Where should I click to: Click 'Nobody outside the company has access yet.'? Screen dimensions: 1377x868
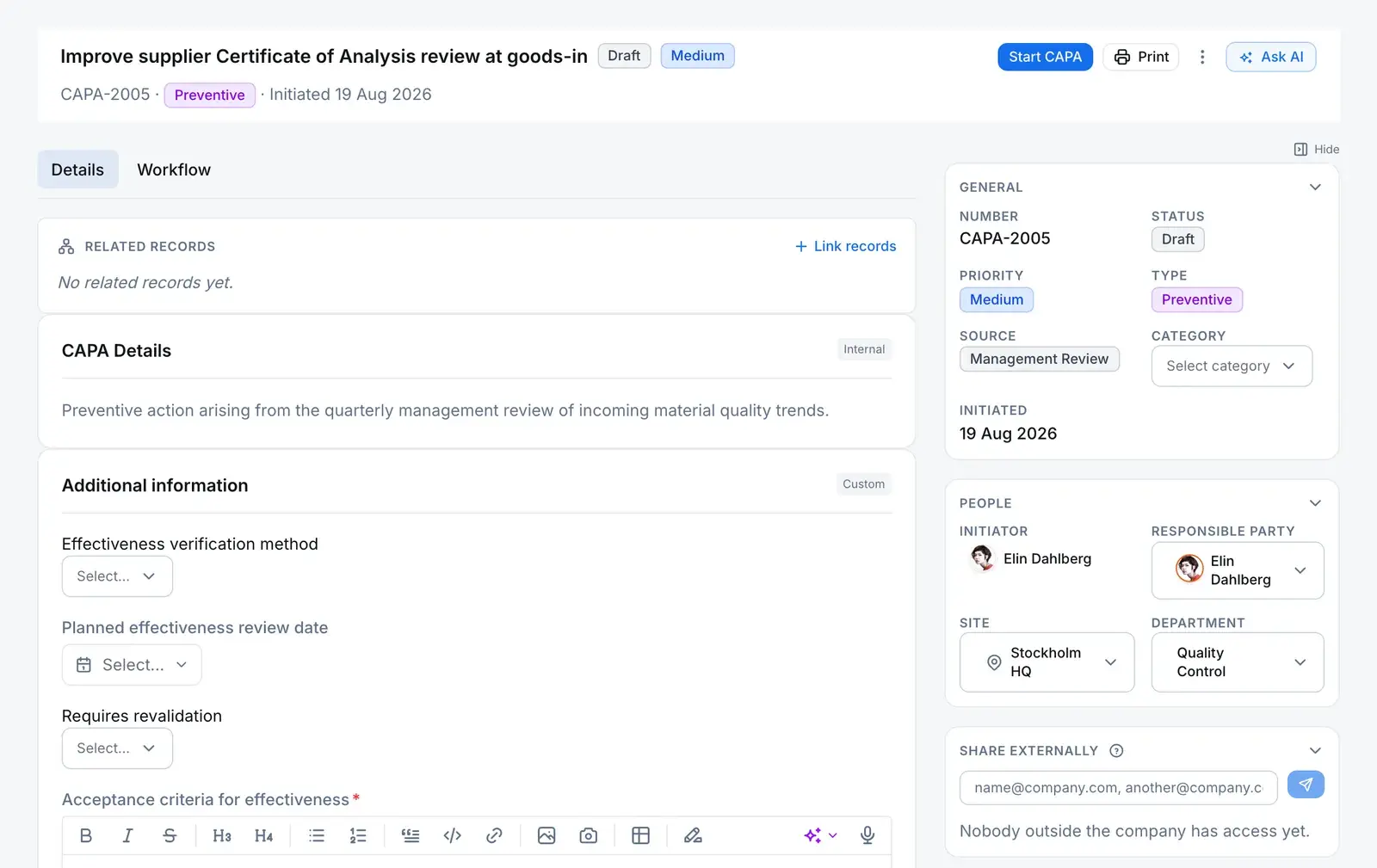(x=1134, y=831)
